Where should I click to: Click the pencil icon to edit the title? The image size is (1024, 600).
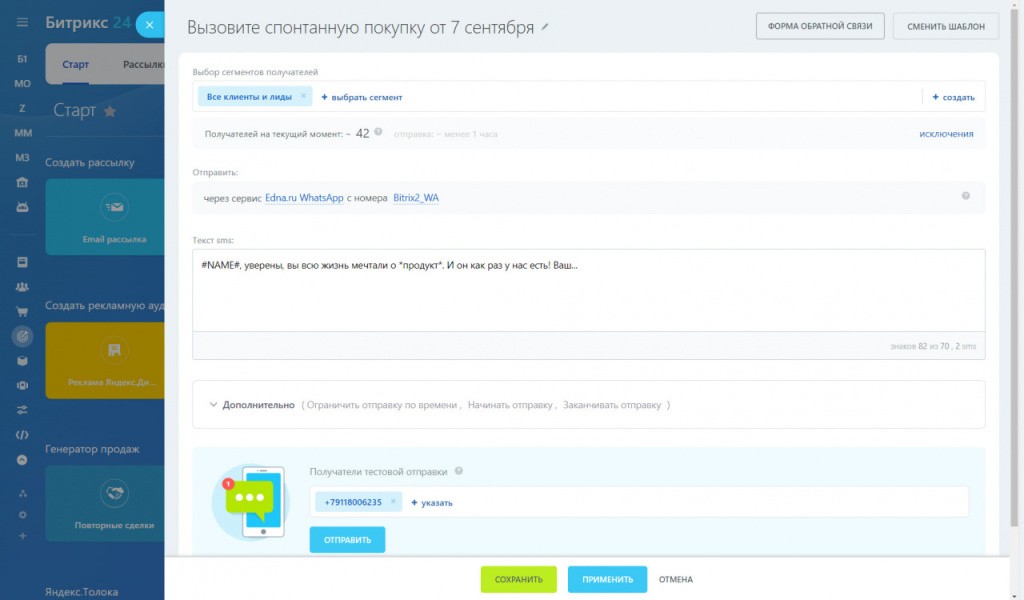pyautogui.click(x=545, y=27)
